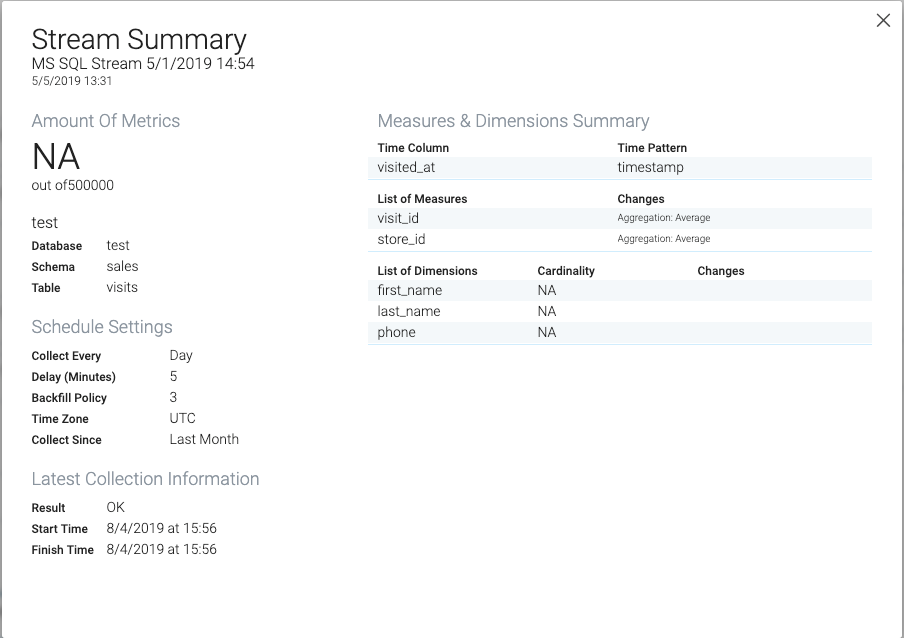
Task: Select the Stream Summary title
Action: click(139, 40)
